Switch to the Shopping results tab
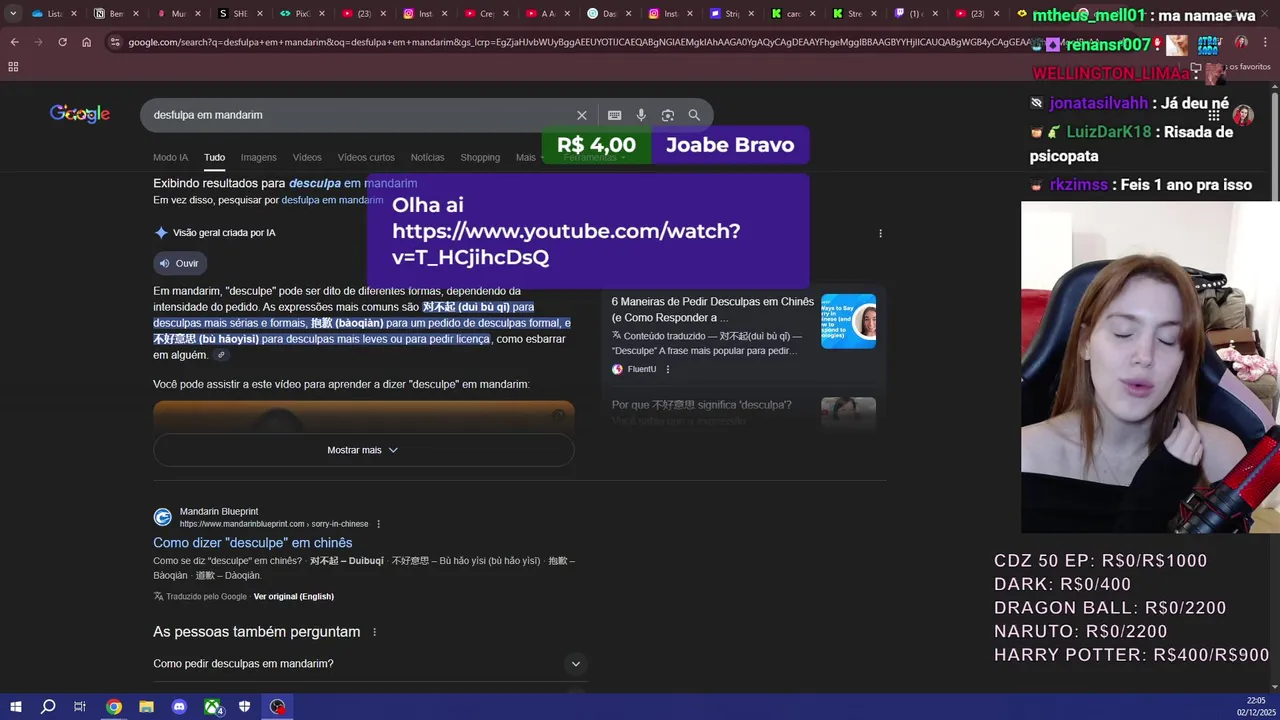 480,157
